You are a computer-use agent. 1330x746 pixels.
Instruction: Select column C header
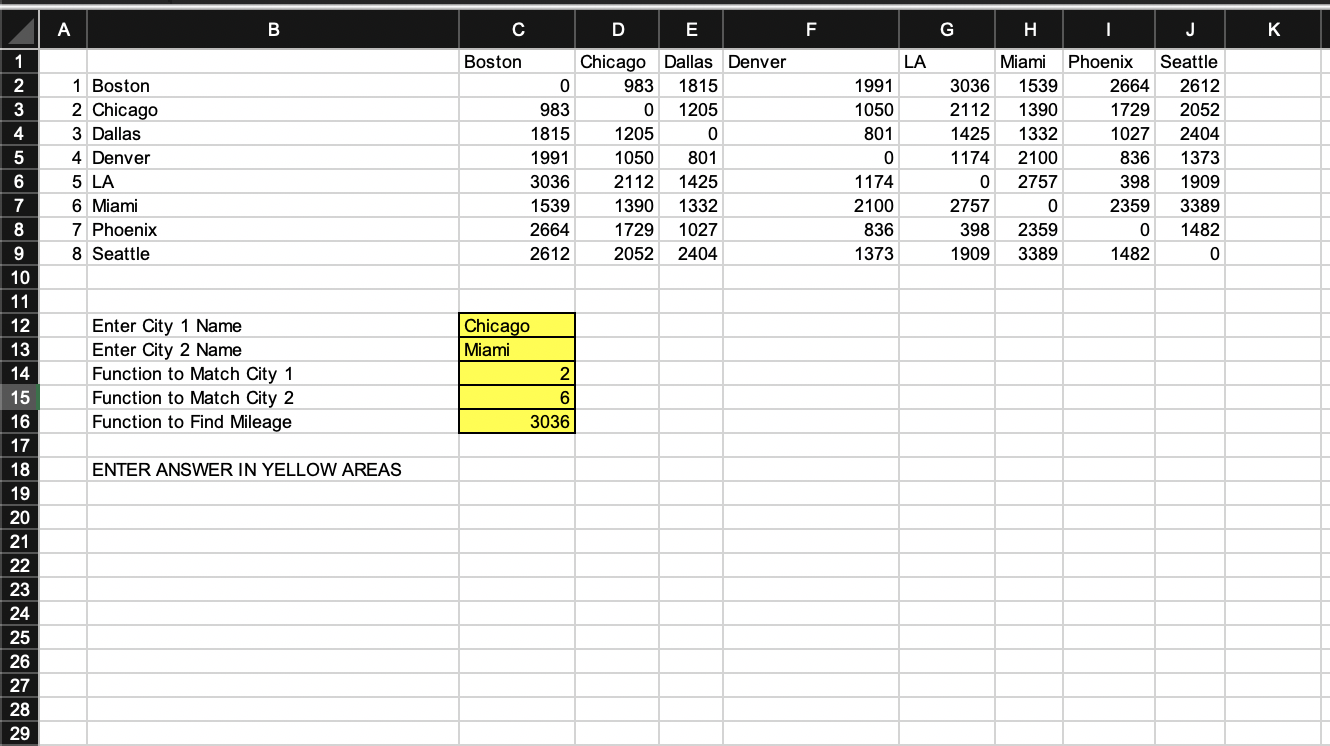tap(517, 30)
